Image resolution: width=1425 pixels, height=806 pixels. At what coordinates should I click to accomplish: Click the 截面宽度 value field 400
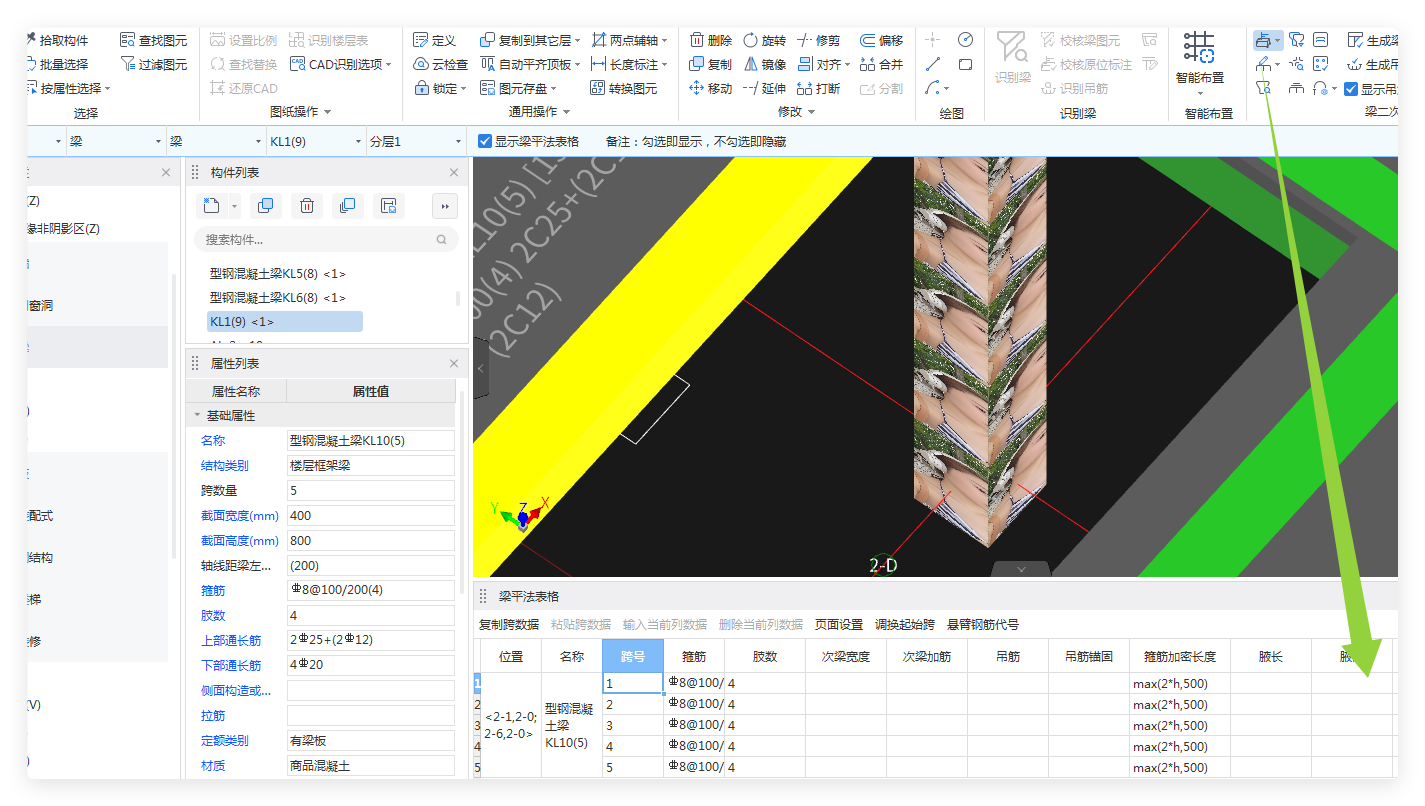(370, 515)
